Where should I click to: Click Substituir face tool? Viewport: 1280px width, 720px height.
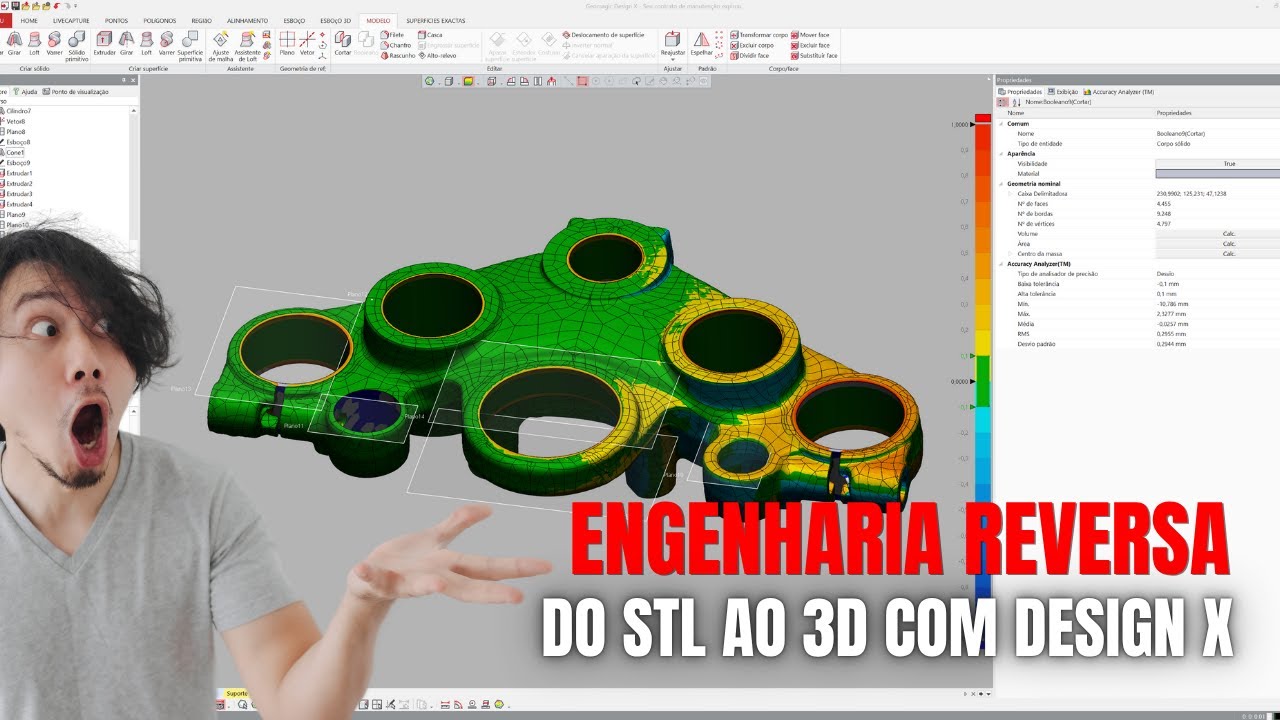tap(814, 55)
